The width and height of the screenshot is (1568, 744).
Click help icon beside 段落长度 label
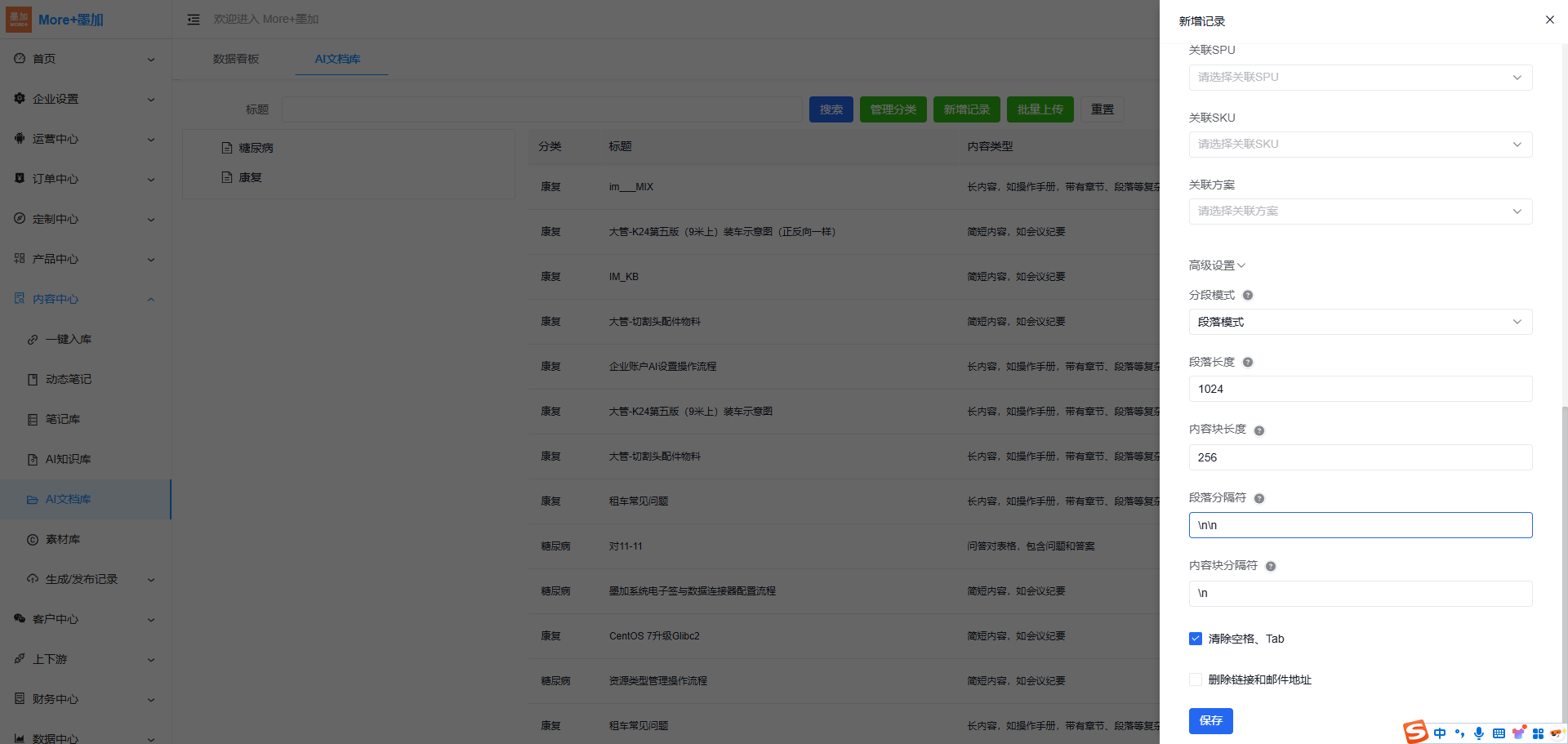click(1247, 363)
